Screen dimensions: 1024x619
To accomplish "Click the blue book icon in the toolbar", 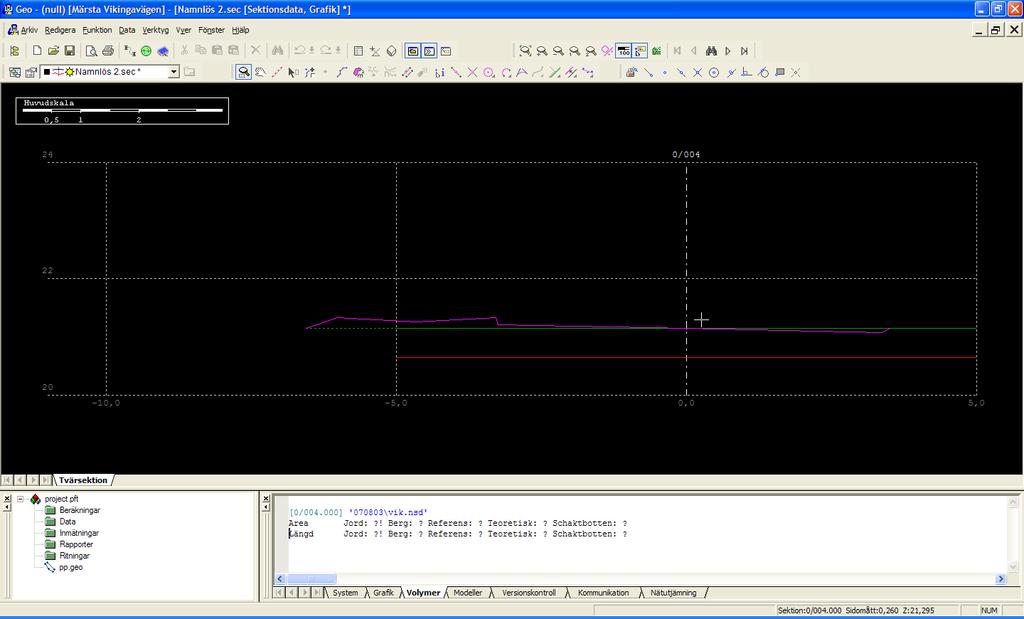I will (163, 51).
